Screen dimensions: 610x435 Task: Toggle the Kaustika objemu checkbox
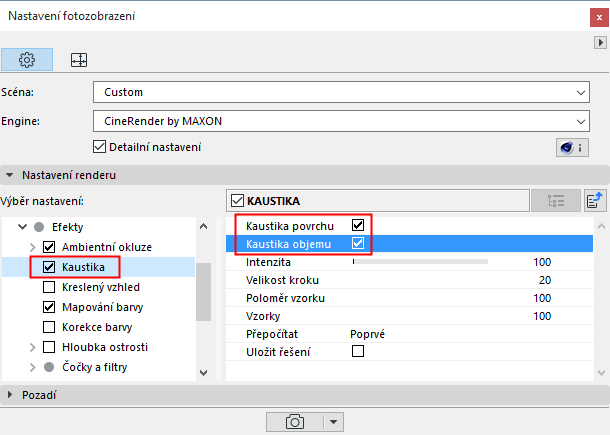358,243
